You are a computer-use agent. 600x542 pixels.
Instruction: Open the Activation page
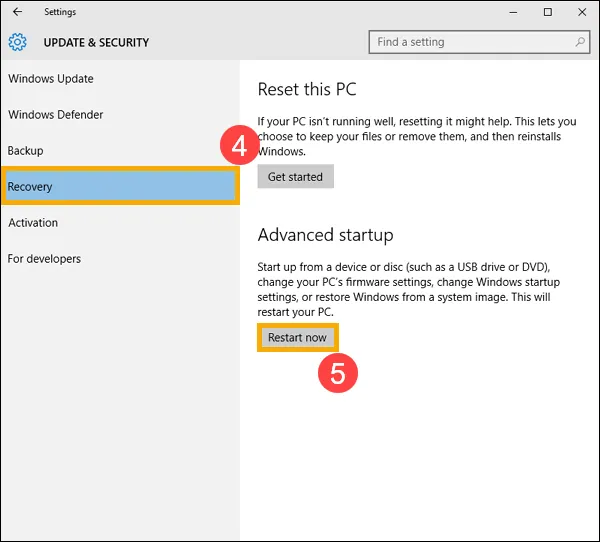point(33,223)
